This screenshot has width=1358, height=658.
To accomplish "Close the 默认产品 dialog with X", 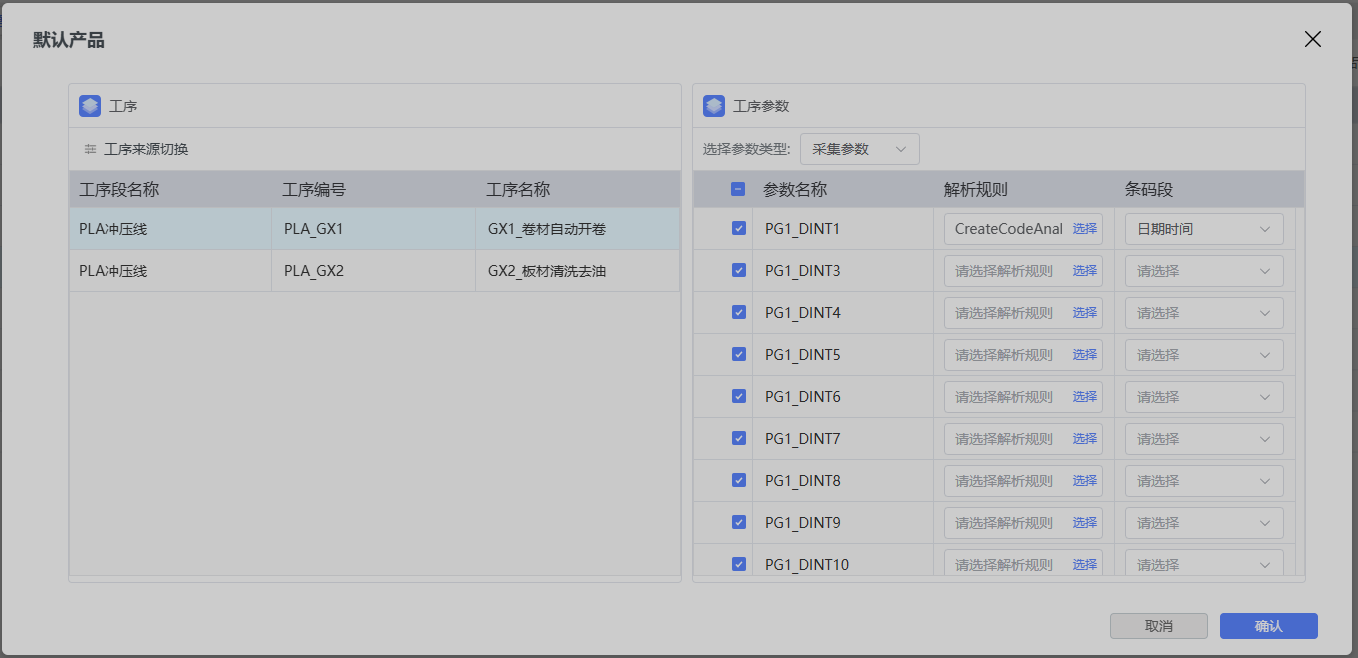I will 1312,39.
